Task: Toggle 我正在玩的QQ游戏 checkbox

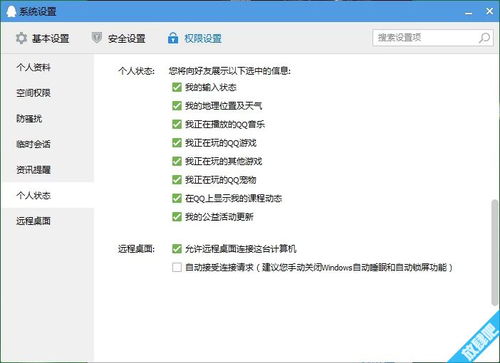Action: click(x=177, y=143)
